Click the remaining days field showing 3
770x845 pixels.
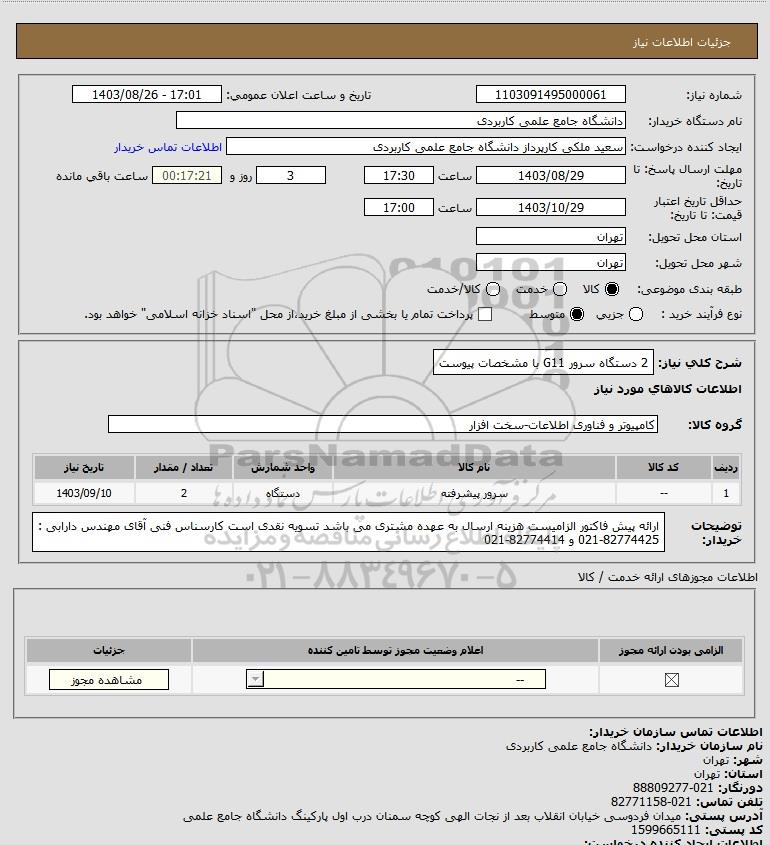pyautogui.click(x=290, y=175)
